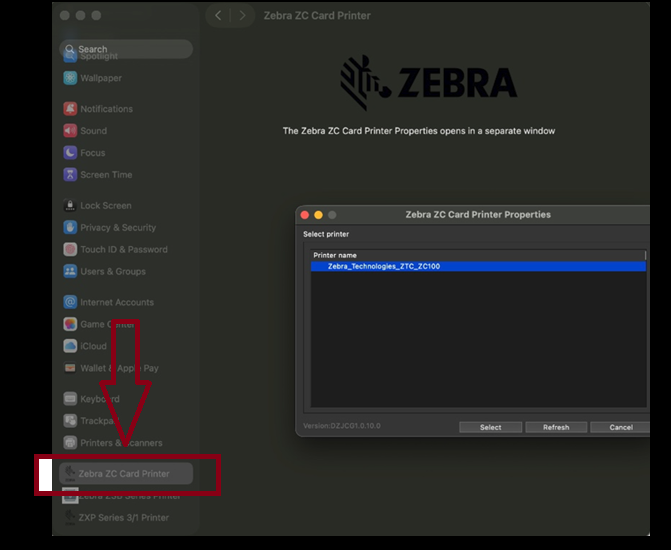Open Privacy & Security hand icon

point(70,227)
